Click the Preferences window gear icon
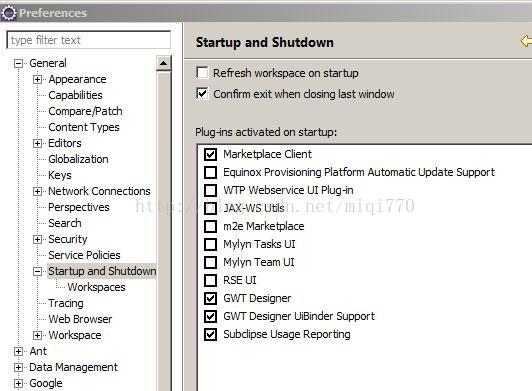532x391 pixels. point(9,13)
